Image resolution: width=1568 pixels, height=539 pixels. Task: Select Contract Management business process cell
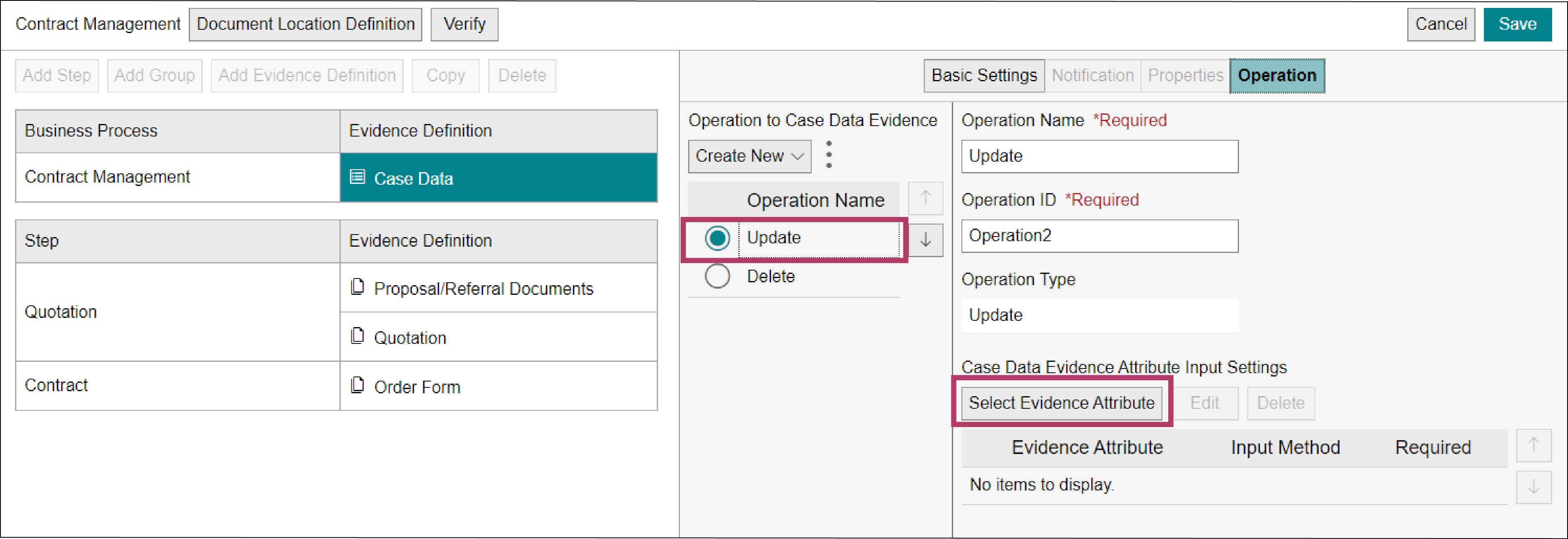click(177, 177)
